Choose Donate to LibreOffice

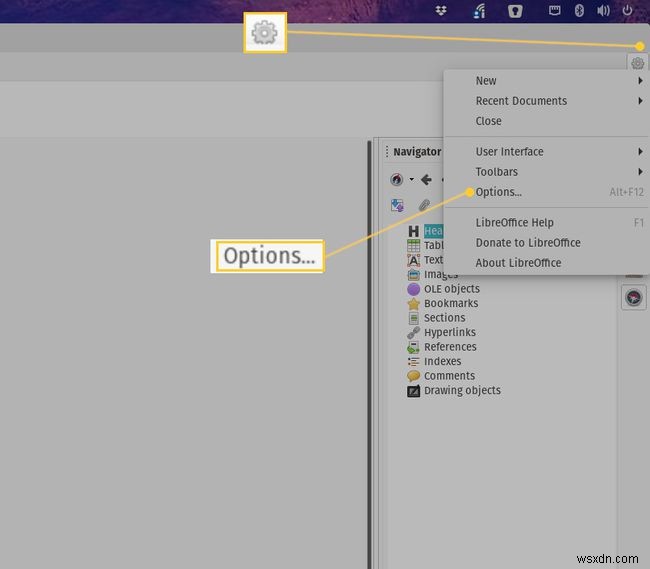[x=547, y=242]
